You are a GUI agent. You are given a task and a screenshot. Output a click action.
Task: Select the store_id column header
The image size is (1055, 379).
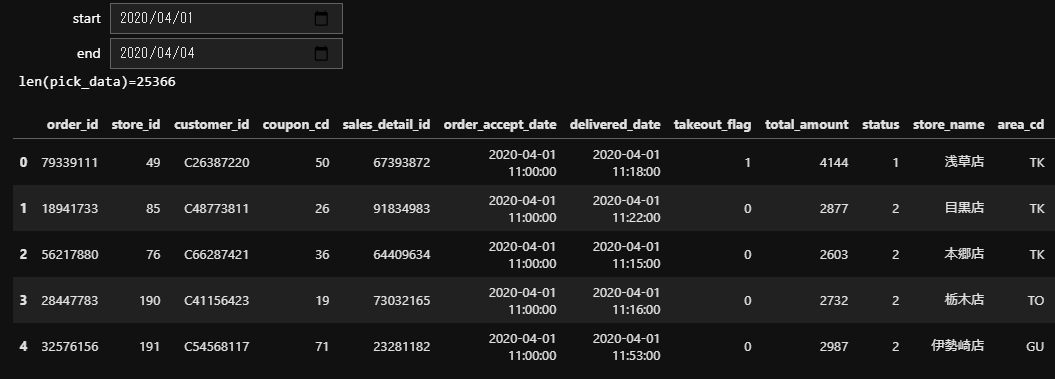tap(136, 125)
